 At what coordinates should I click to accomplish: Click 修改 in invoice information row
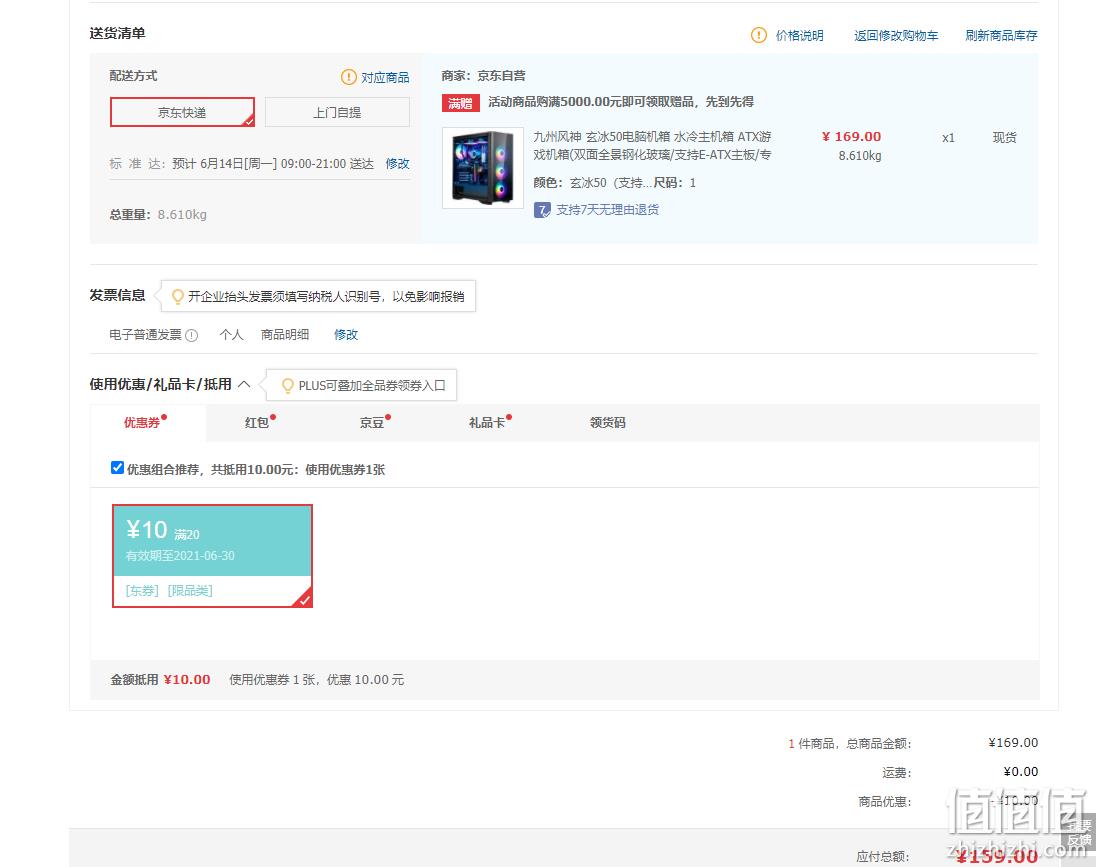(346, 335)
